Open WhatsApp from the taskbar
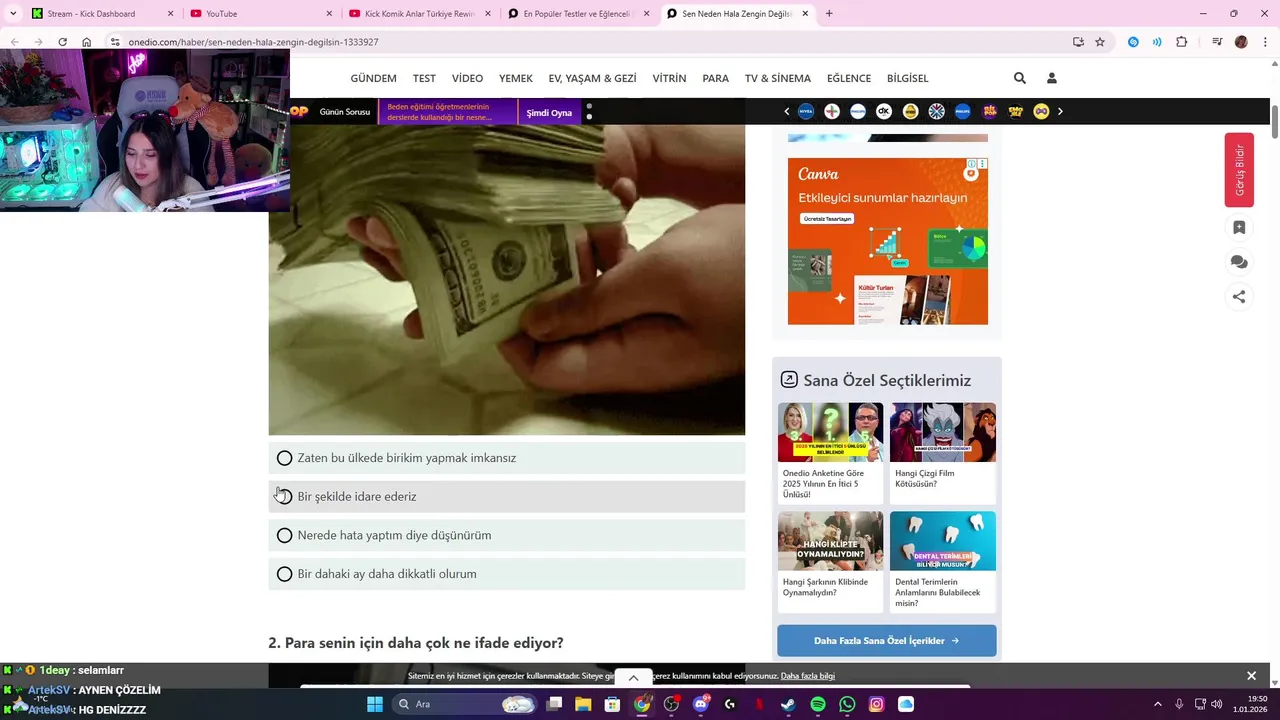 (847, 704)
